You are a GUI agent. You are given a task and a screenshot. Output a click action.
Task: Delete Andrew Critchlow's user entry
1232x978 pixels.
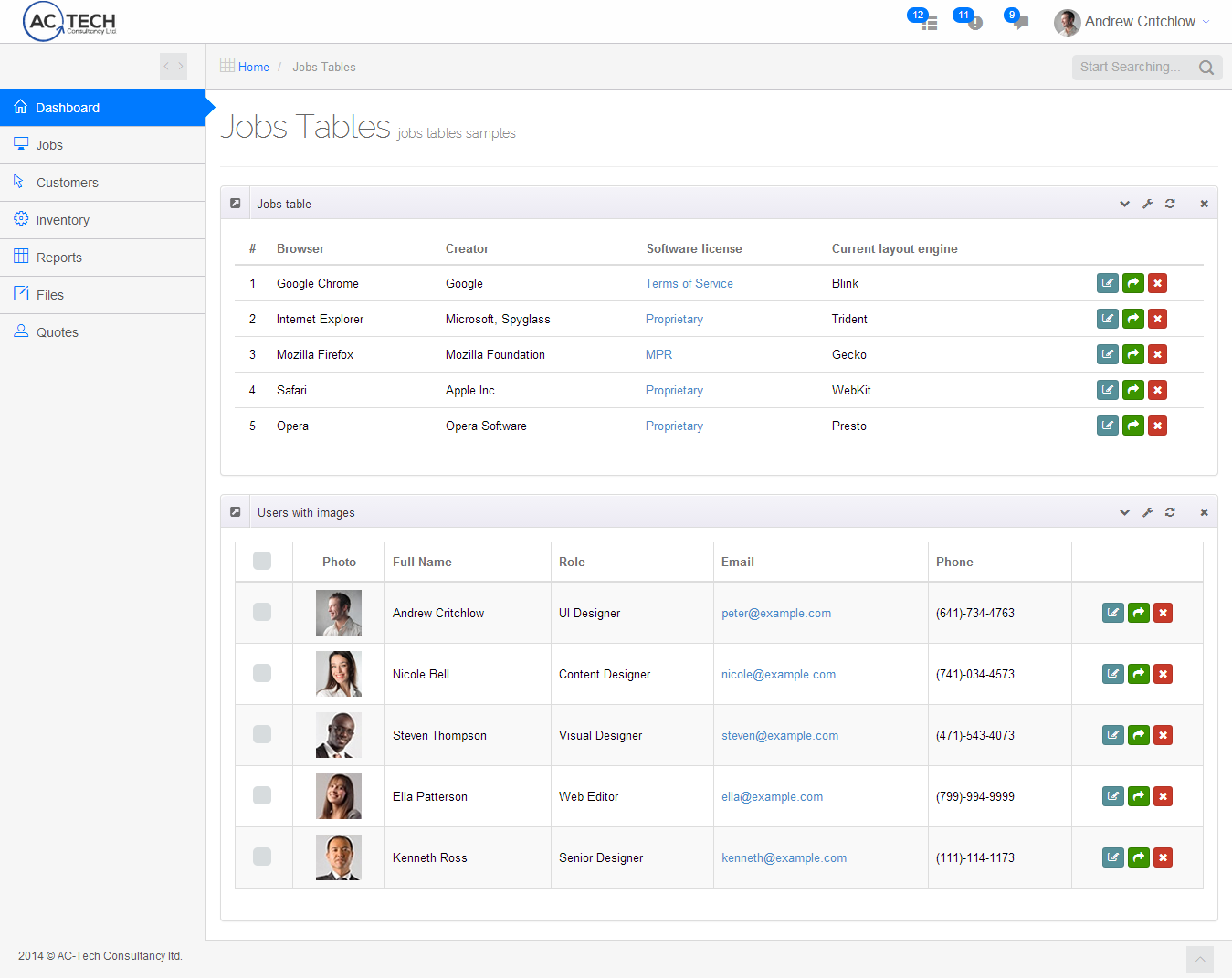(x=1163, y=613)
